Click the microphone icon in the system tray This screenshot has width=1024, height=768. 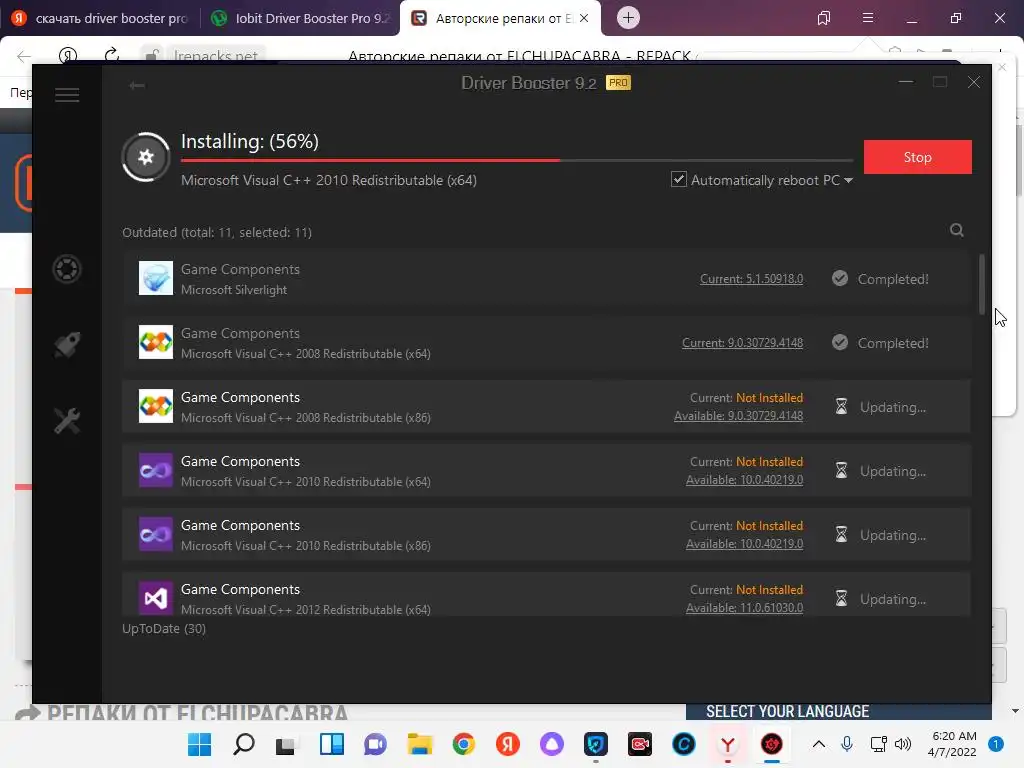(847, 744)
